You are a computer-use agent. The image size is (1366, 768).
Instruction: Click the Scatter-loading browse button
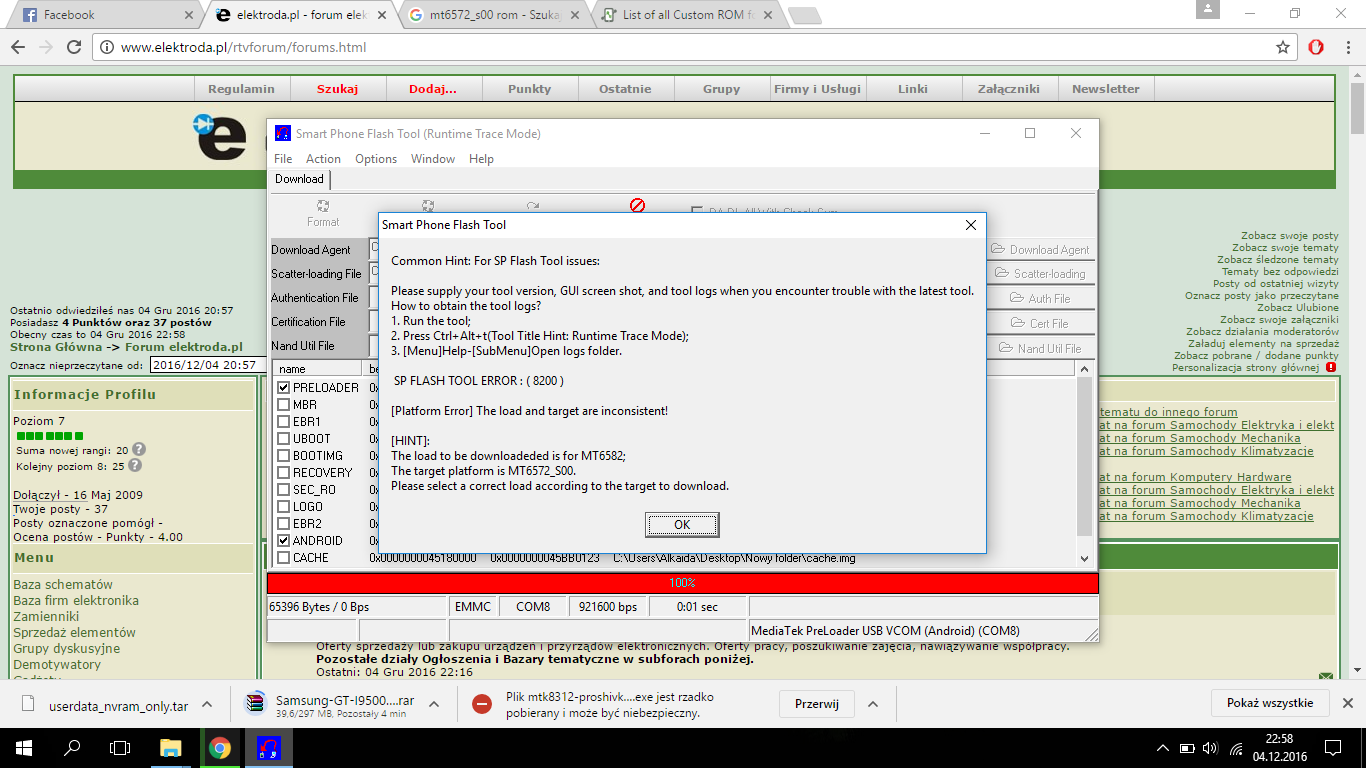coord(1040,274)
